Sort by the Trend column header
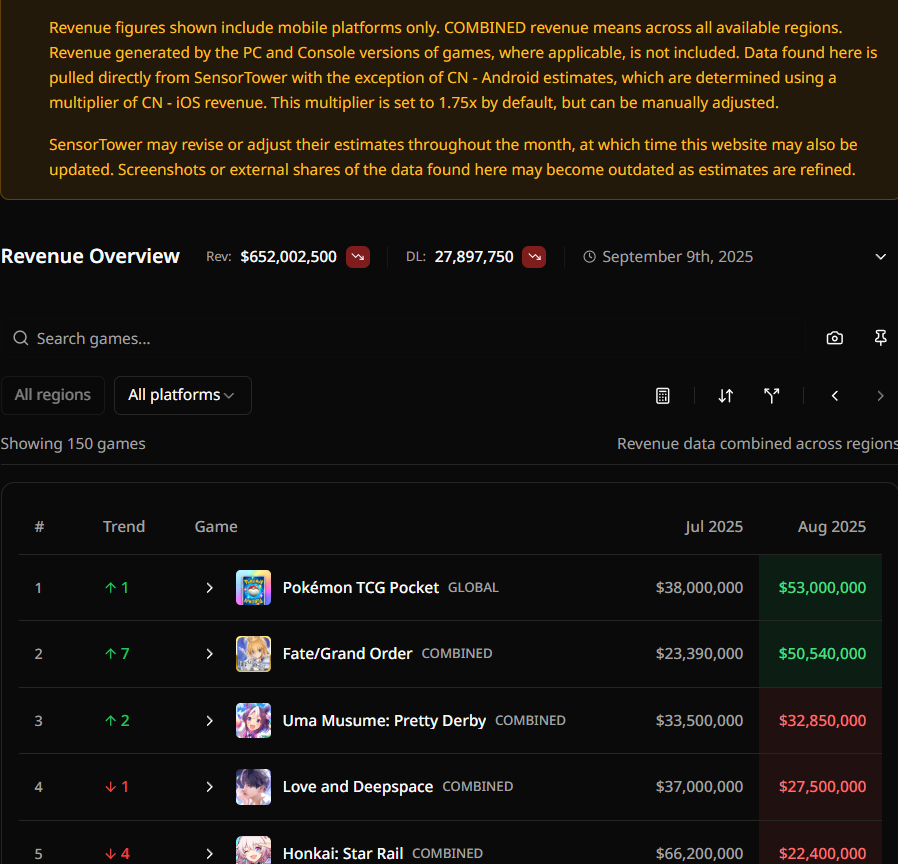The width and height of the screenshot is (898, 864). (124, 527)
